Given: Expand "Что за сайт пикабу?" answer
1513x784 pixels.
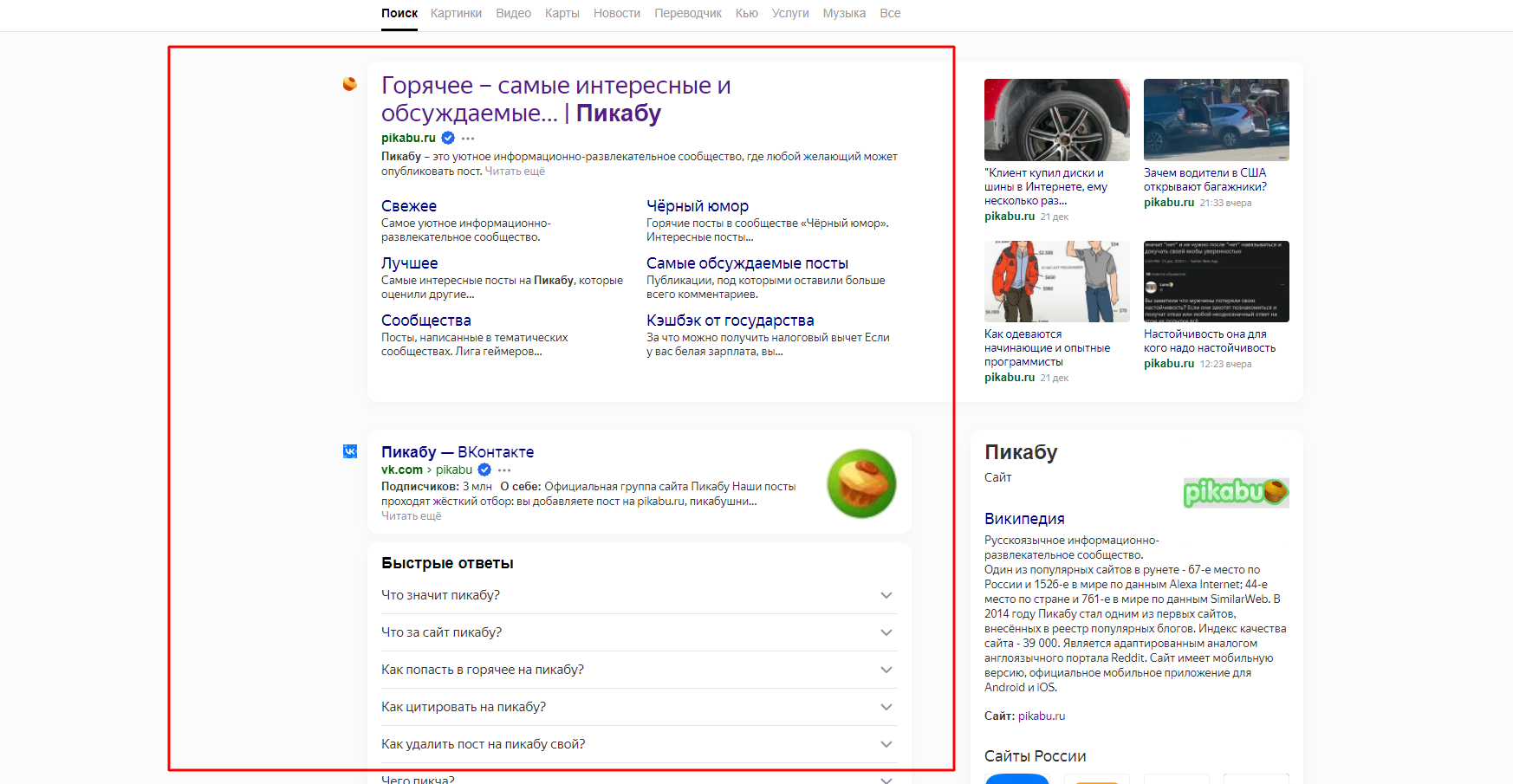Looking at the screenshot, I should [640, 632].
